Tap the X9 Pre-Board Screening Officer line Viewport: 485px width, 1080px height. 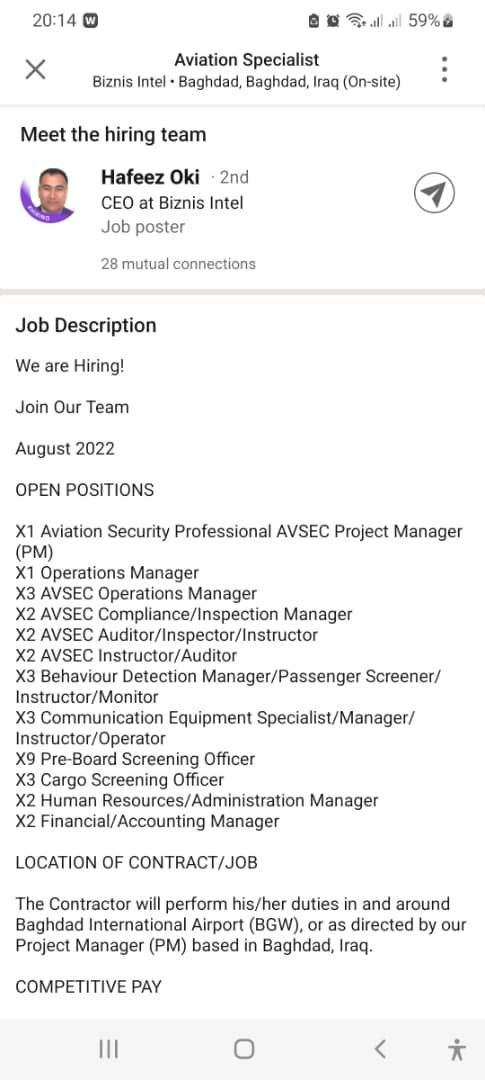coord(135,759)
